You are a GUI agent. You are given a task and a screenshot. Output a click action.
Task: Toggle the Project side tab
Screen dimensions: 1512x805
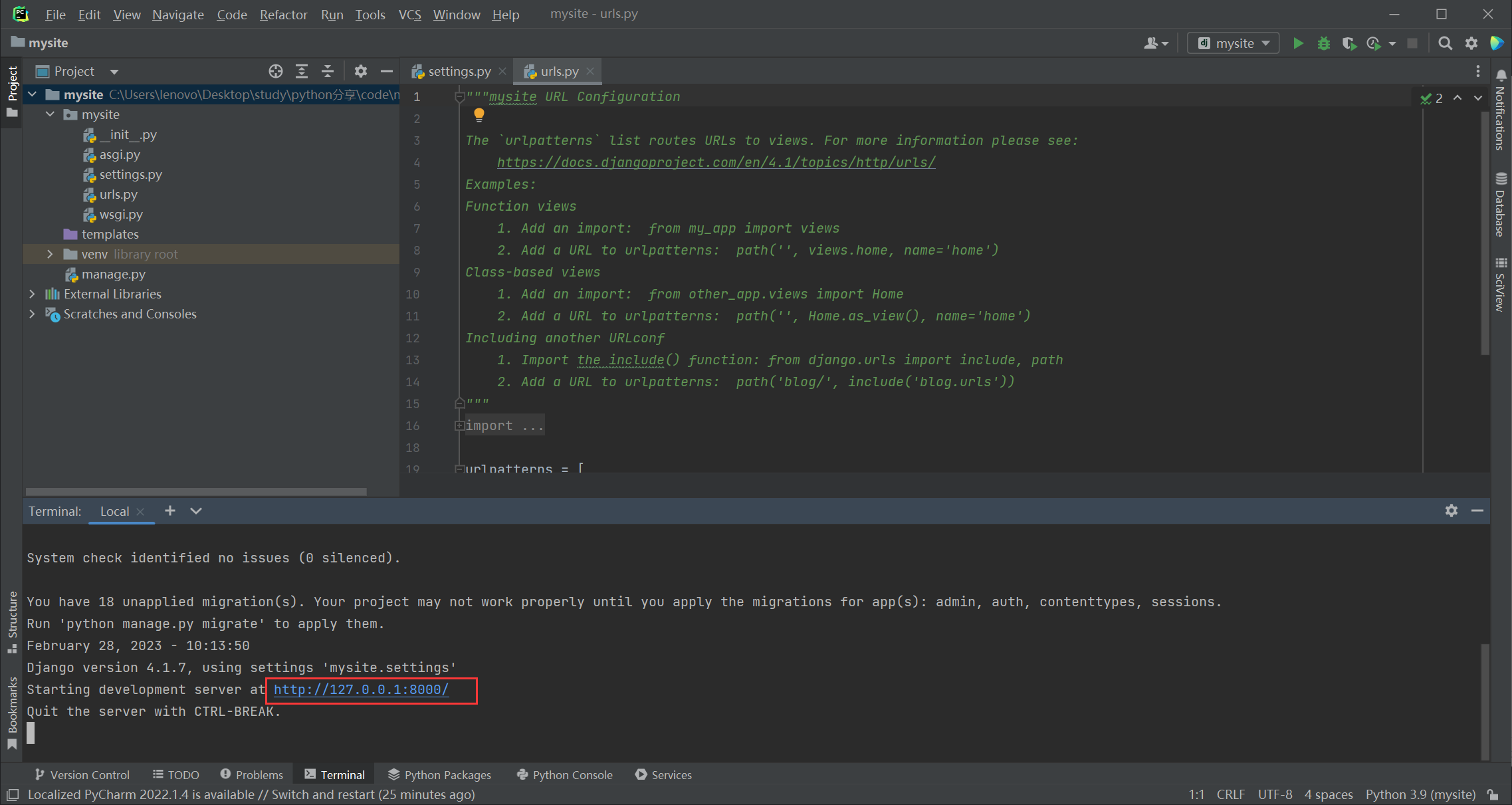click(12, 92)
